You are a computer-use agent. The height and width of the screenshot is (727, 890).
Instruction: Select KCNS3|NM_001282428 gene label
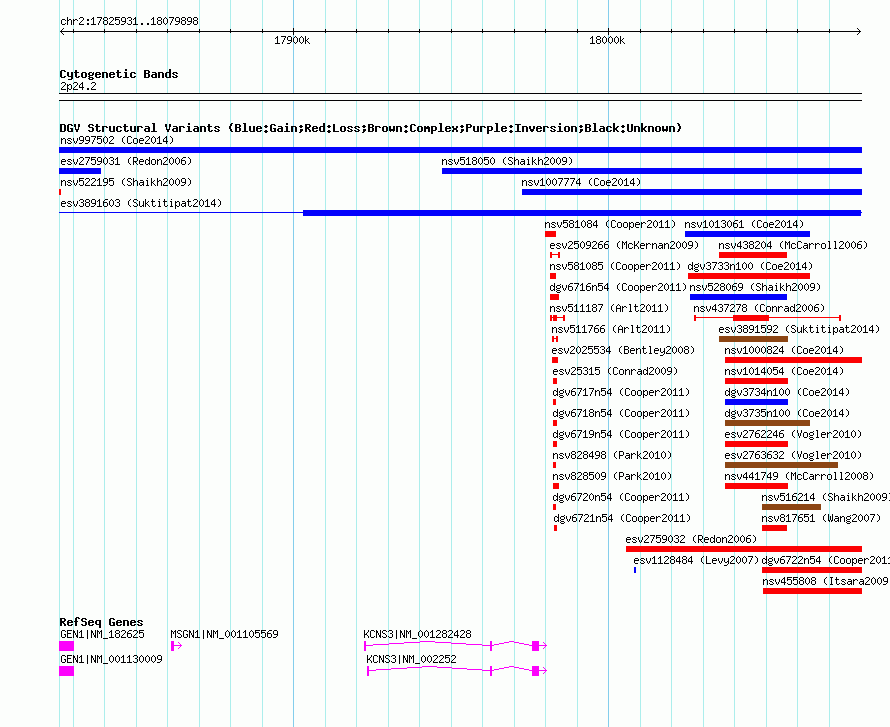point(417,634)
